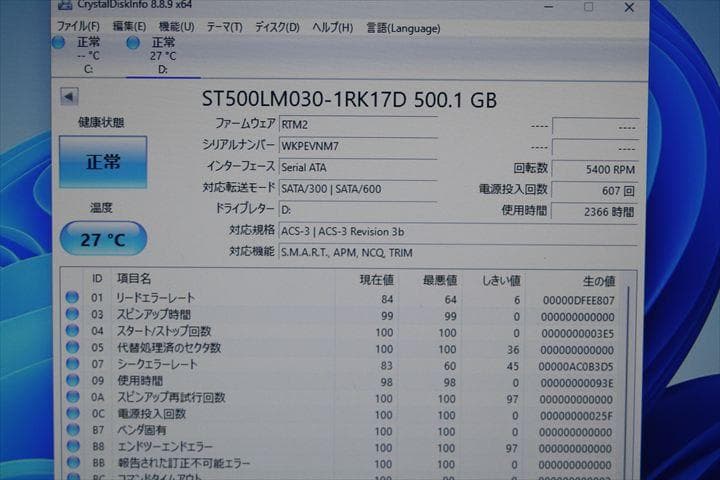Open the ファイル(F) menu
Screen dimensions: 720x480
pyautogui.click(x=78, y=27)
